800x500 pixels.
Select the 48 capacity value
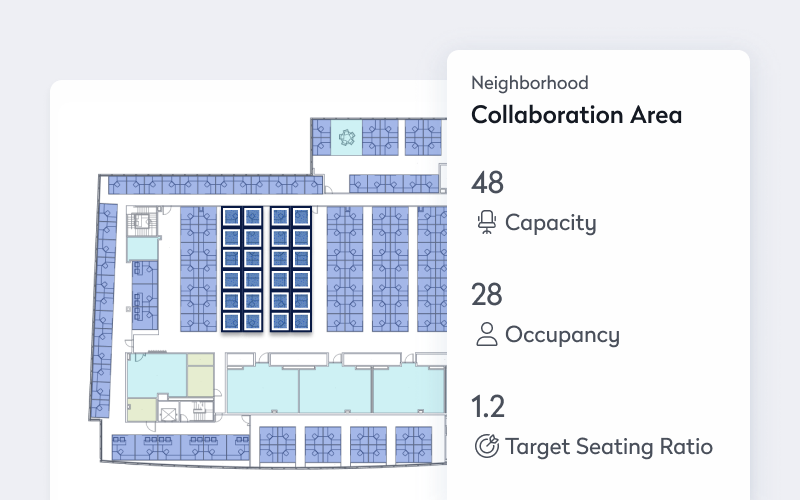[x=487, y=182]
